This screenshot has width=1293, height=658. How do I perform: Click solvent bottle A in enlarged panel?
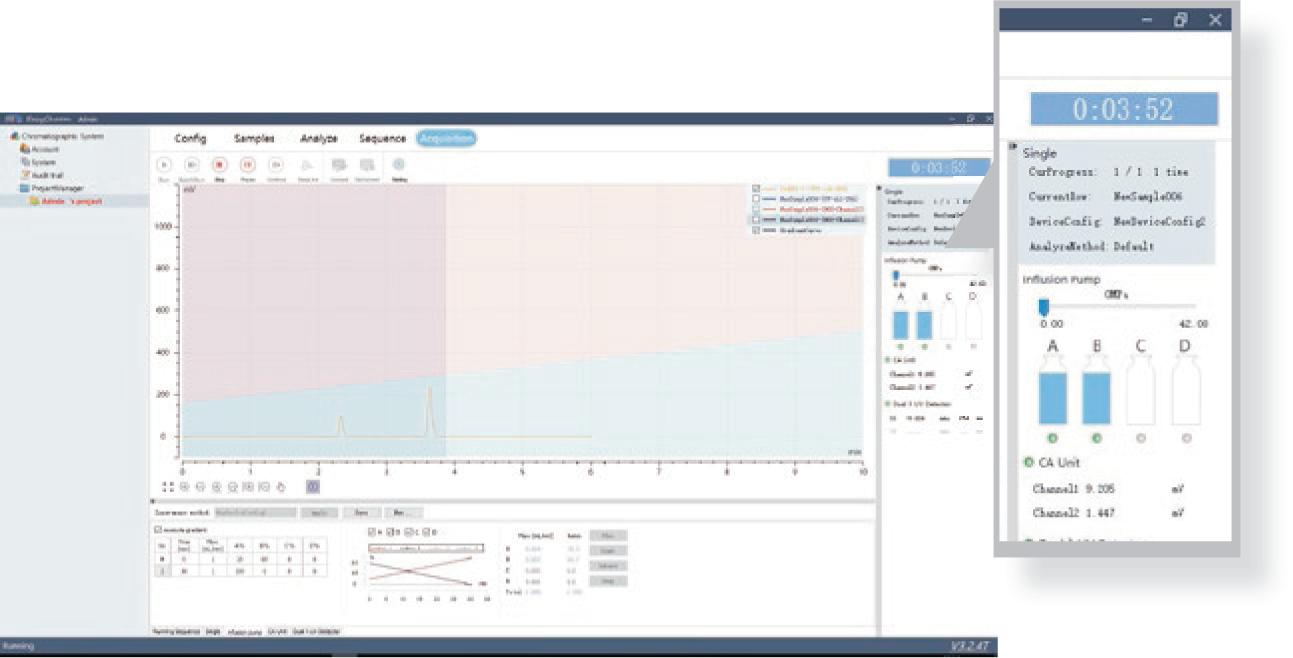click(1052, 396)
